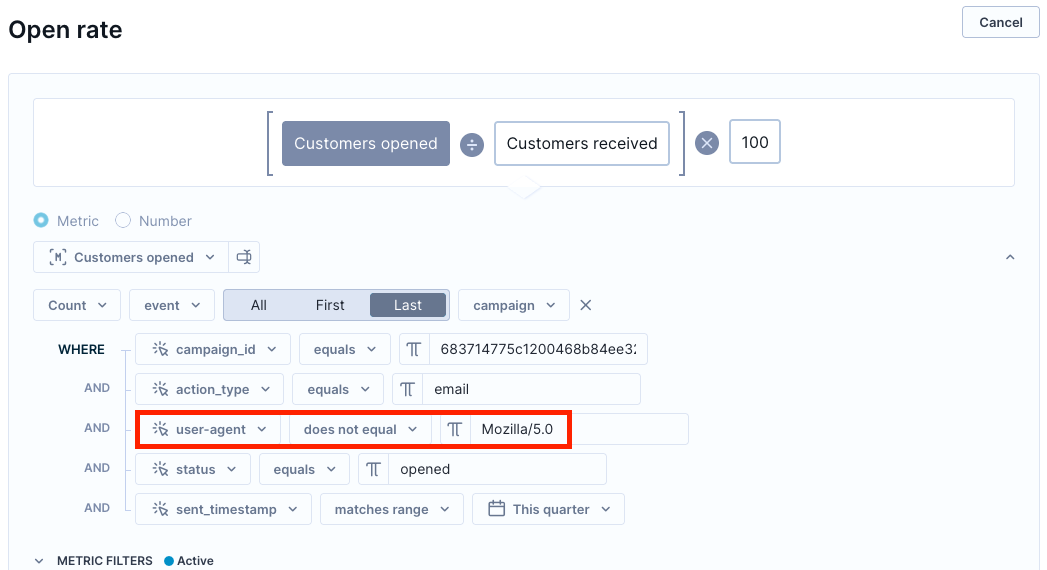
Task: Click the multiplication operator icon
Action: click(x=706, y=143)
